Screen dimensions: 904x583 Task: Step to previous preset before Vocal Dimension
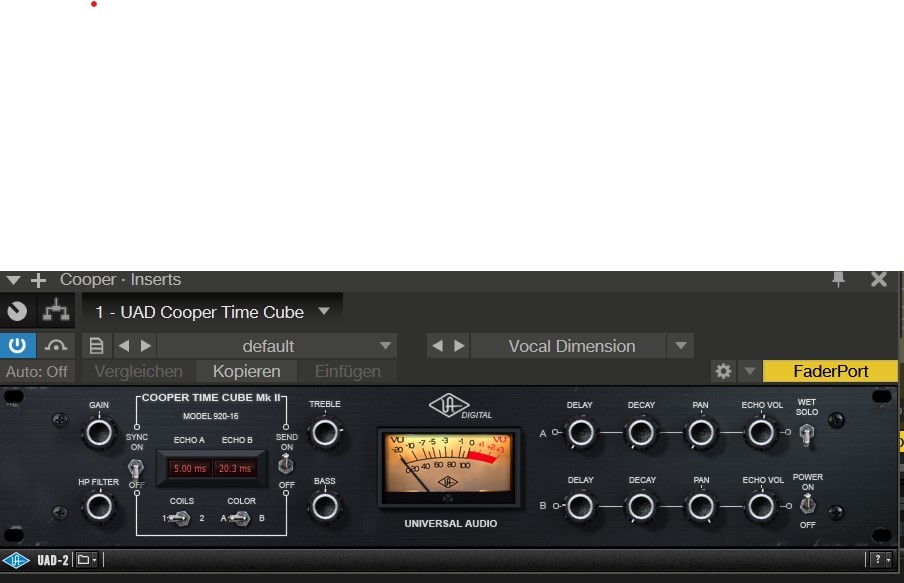point(438,346)
